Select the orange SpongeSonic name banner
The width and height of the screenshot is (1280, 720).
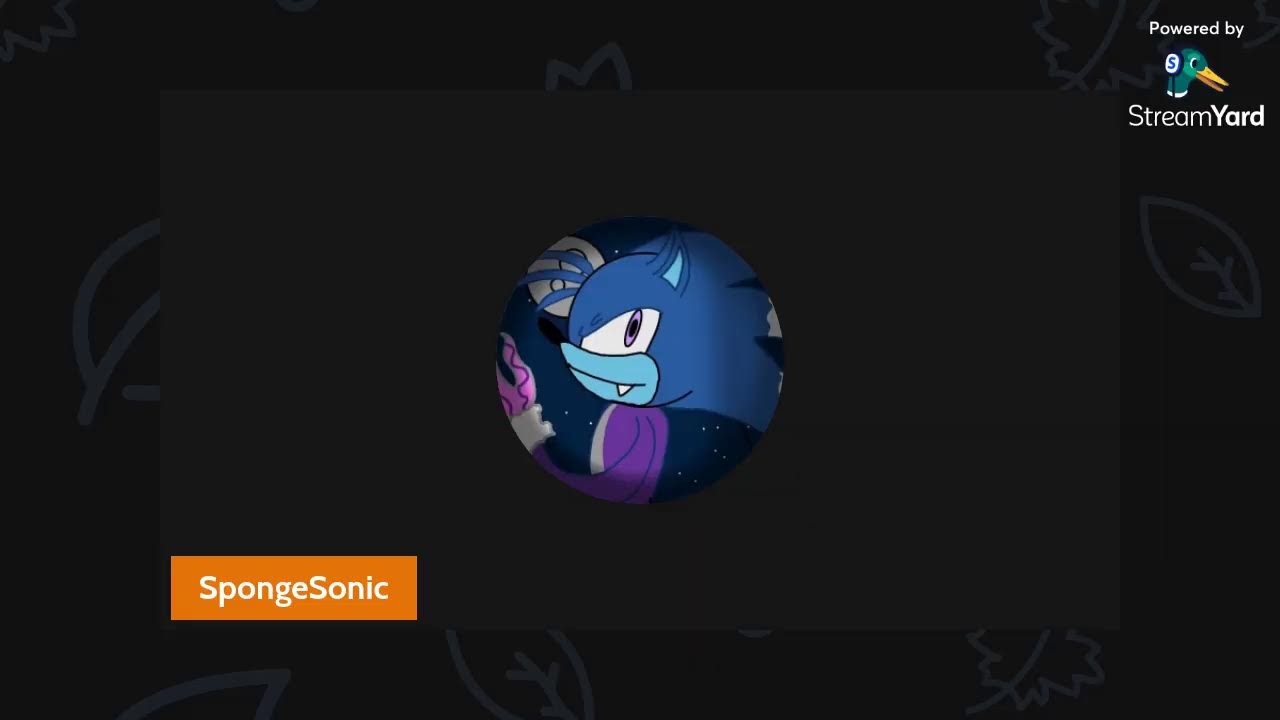pyautogui.click(x=294, y=588)
